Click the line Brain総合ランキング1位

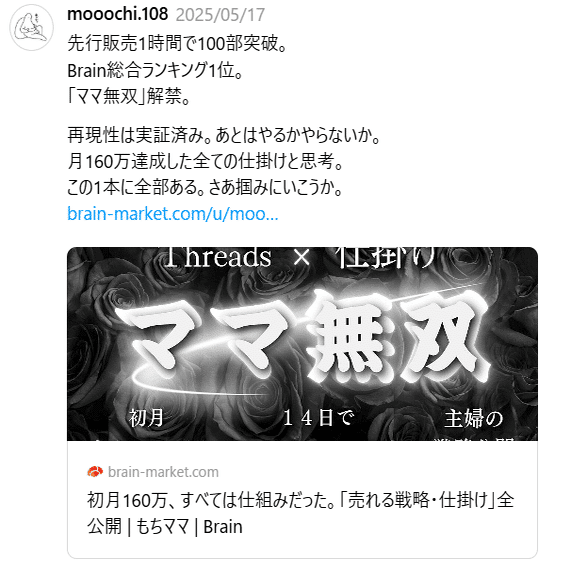tap(156, 70)
